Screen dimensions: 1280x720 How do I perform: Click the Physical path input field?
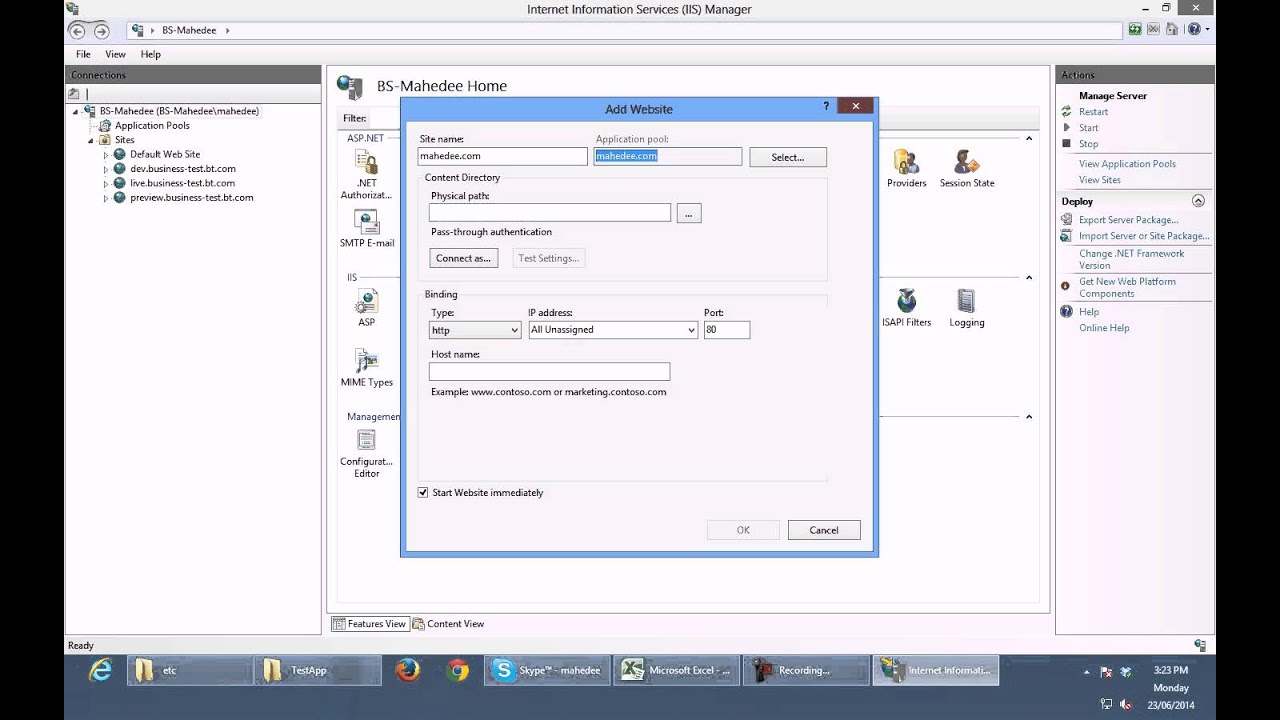pos(550,213)
